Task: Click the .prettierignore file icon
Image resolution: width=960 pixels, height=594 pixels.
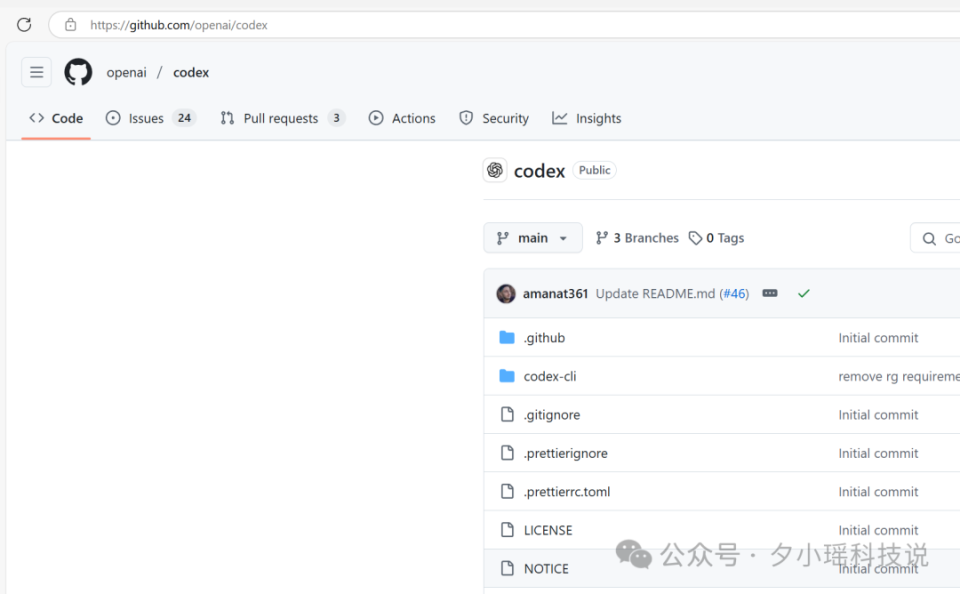Action: [x=507, y=453]
